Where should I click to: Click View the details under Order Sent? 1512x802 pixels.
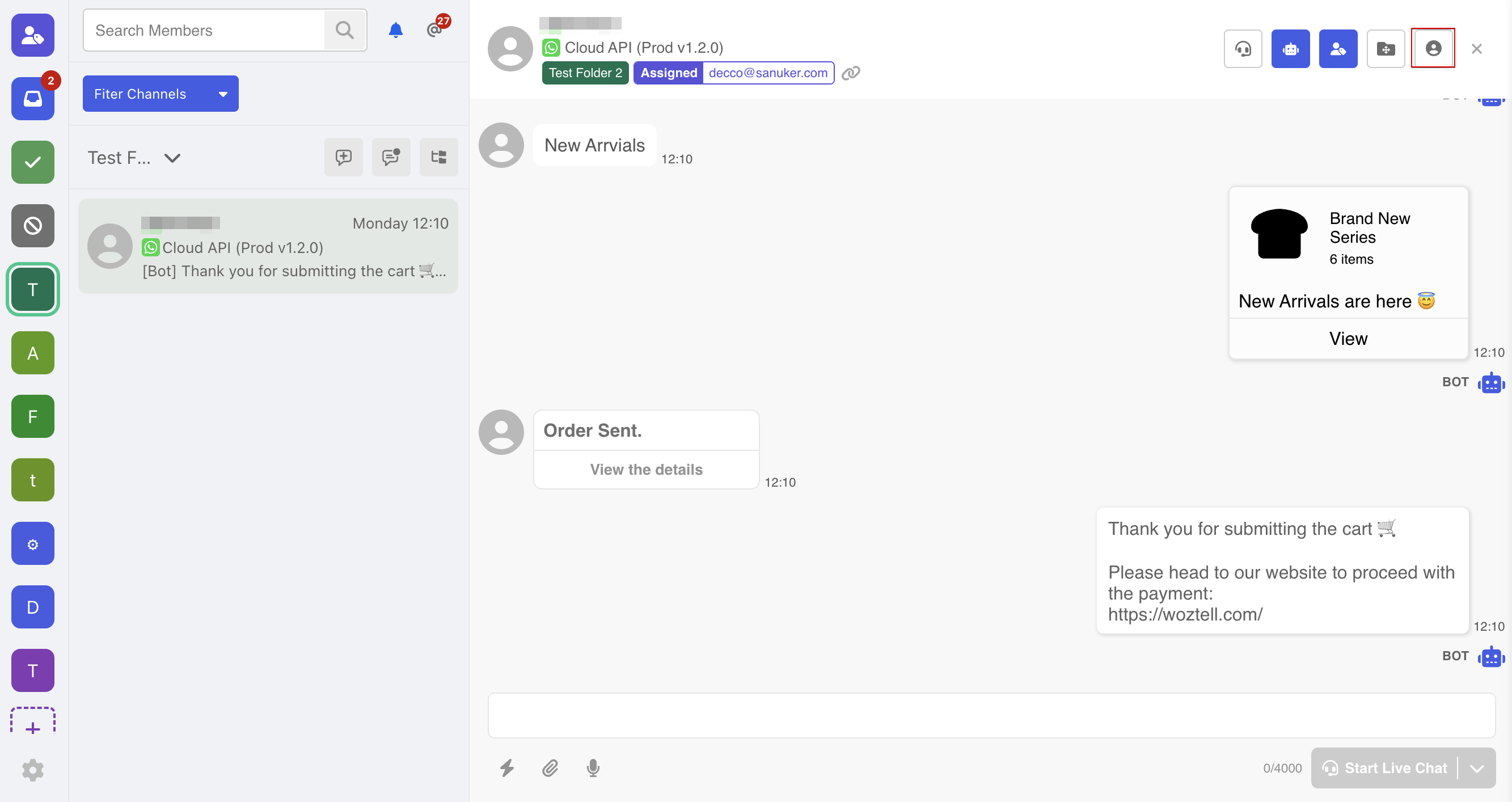pyautogui.click(x=645, y=469)
